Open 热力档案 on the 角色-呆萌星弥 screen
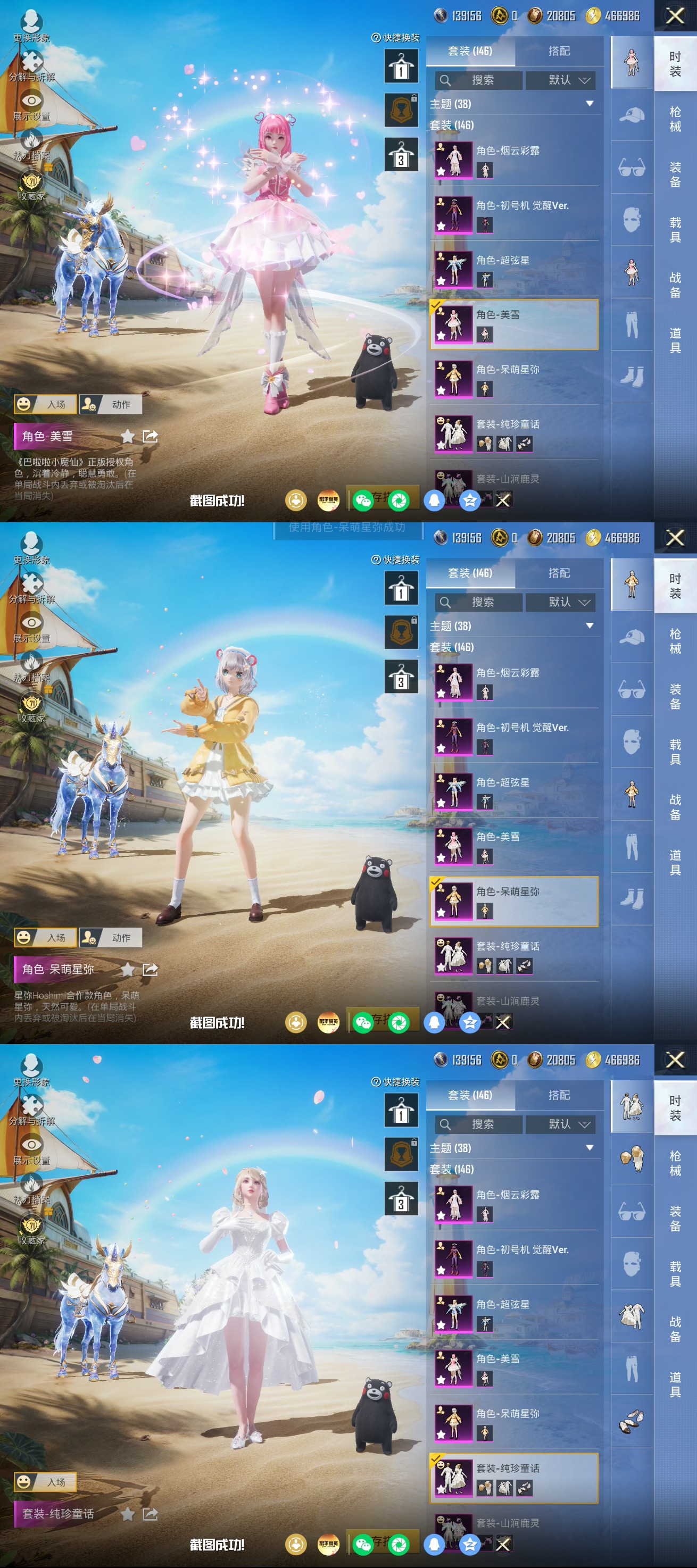 pos(31,666)
